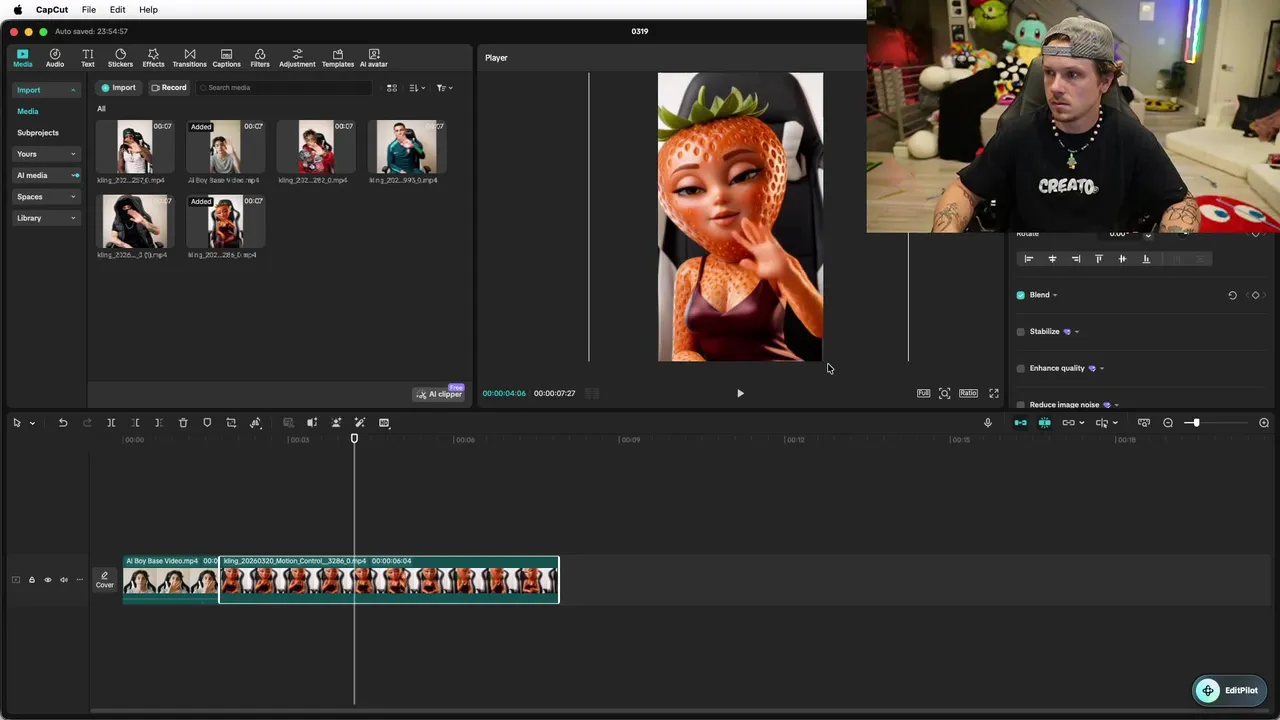
Task: Enable the Reduce image noise checkbox
Action: (x=1021, y=405)
